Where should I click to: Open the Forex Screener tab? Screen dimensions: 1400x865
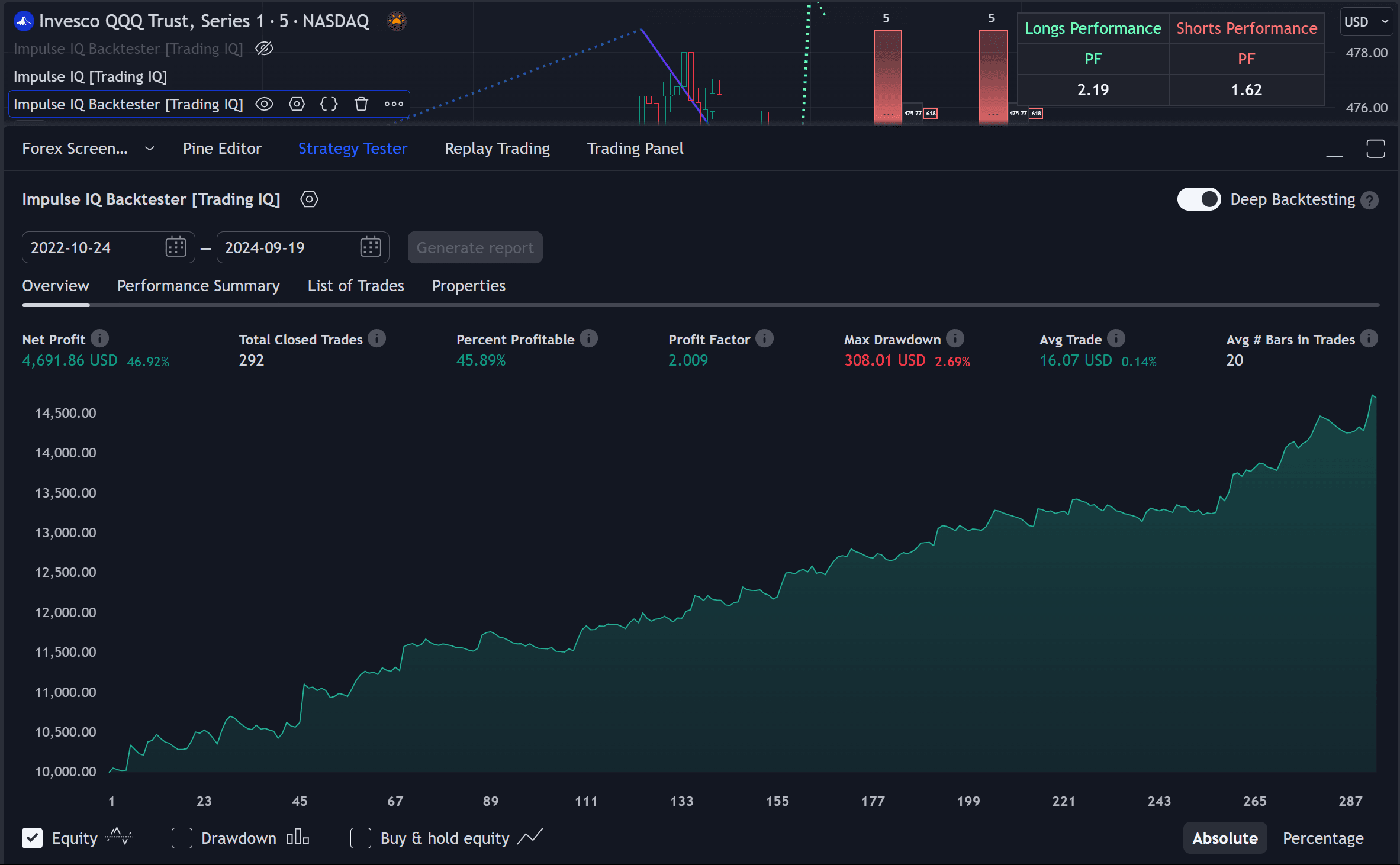pyautogui.click(x=75, y=149)
